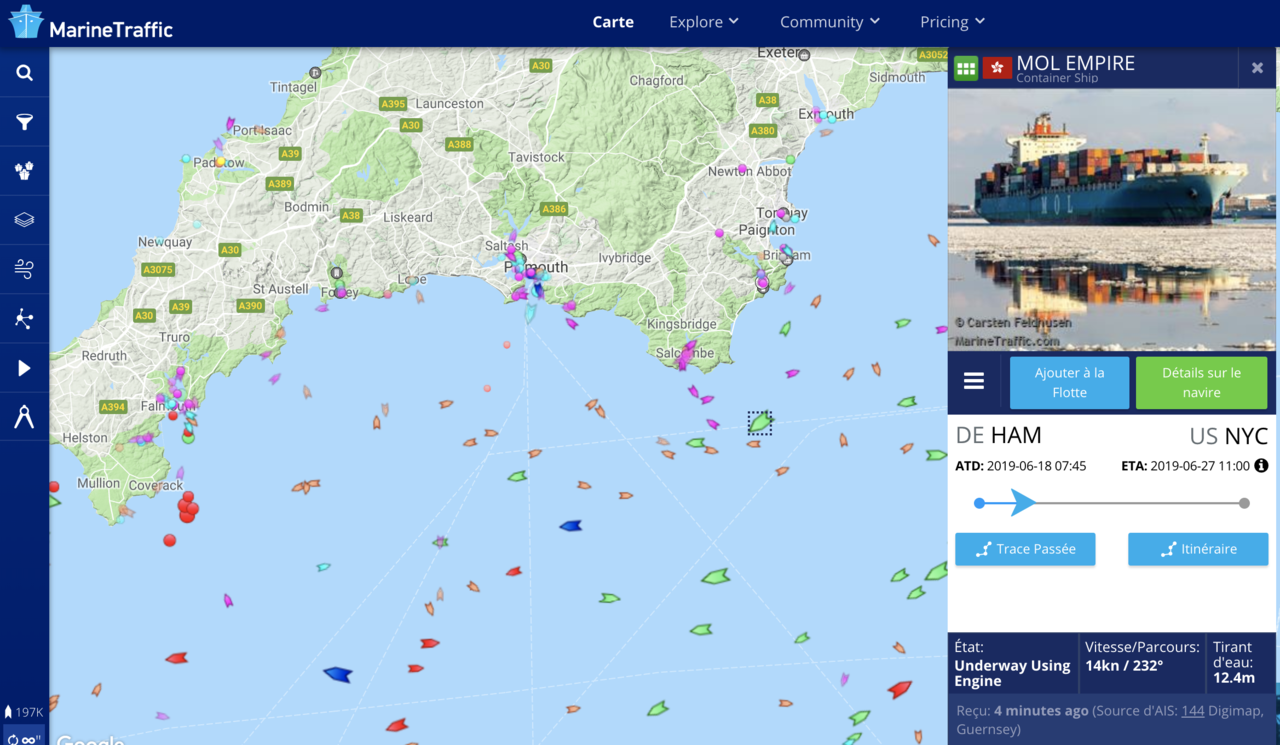Open the map layers icon
Image resolution: width=1280 pixels, height=745 pixels.
point(24,220)
